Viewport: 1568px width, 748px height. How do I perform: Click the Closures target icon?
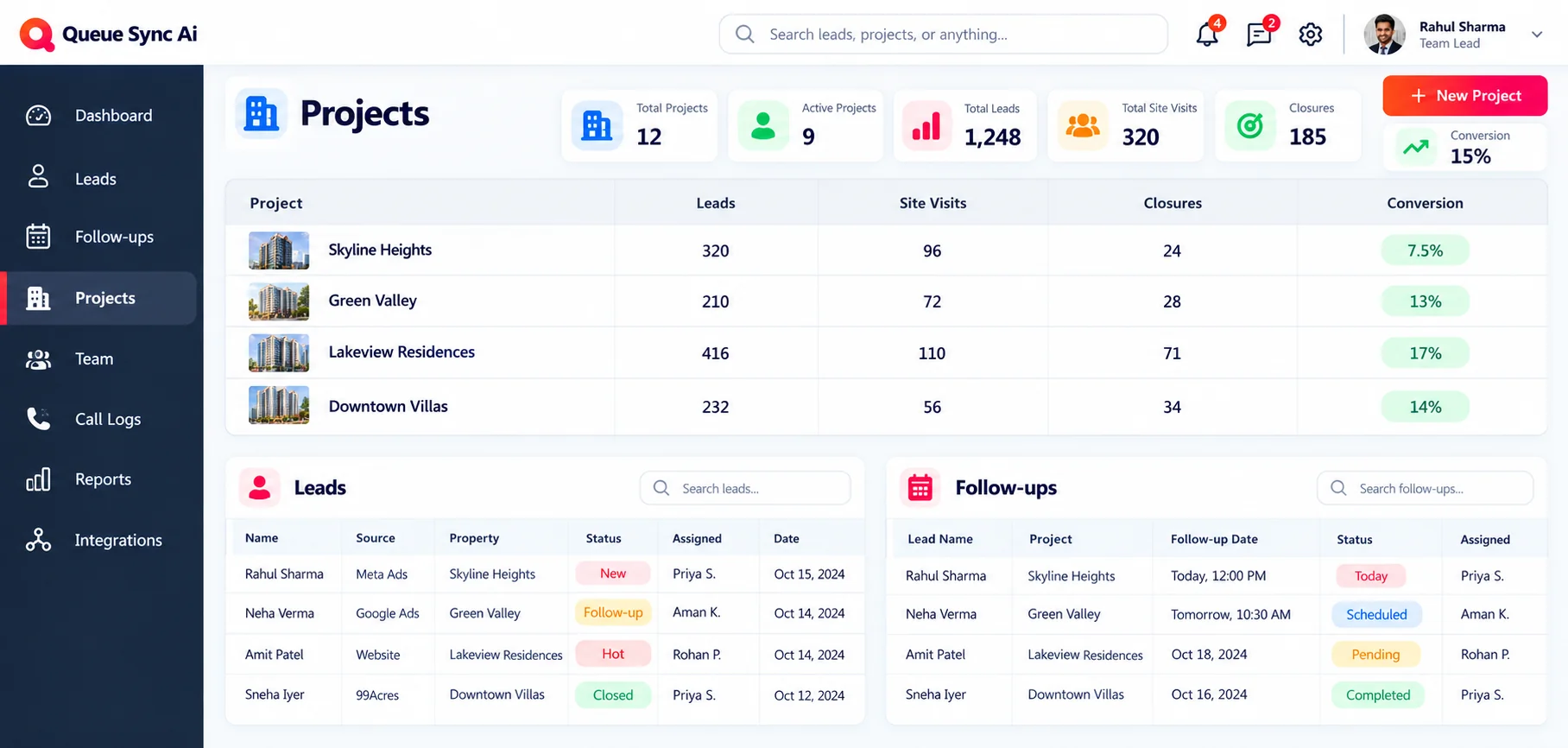[1250, 126]
